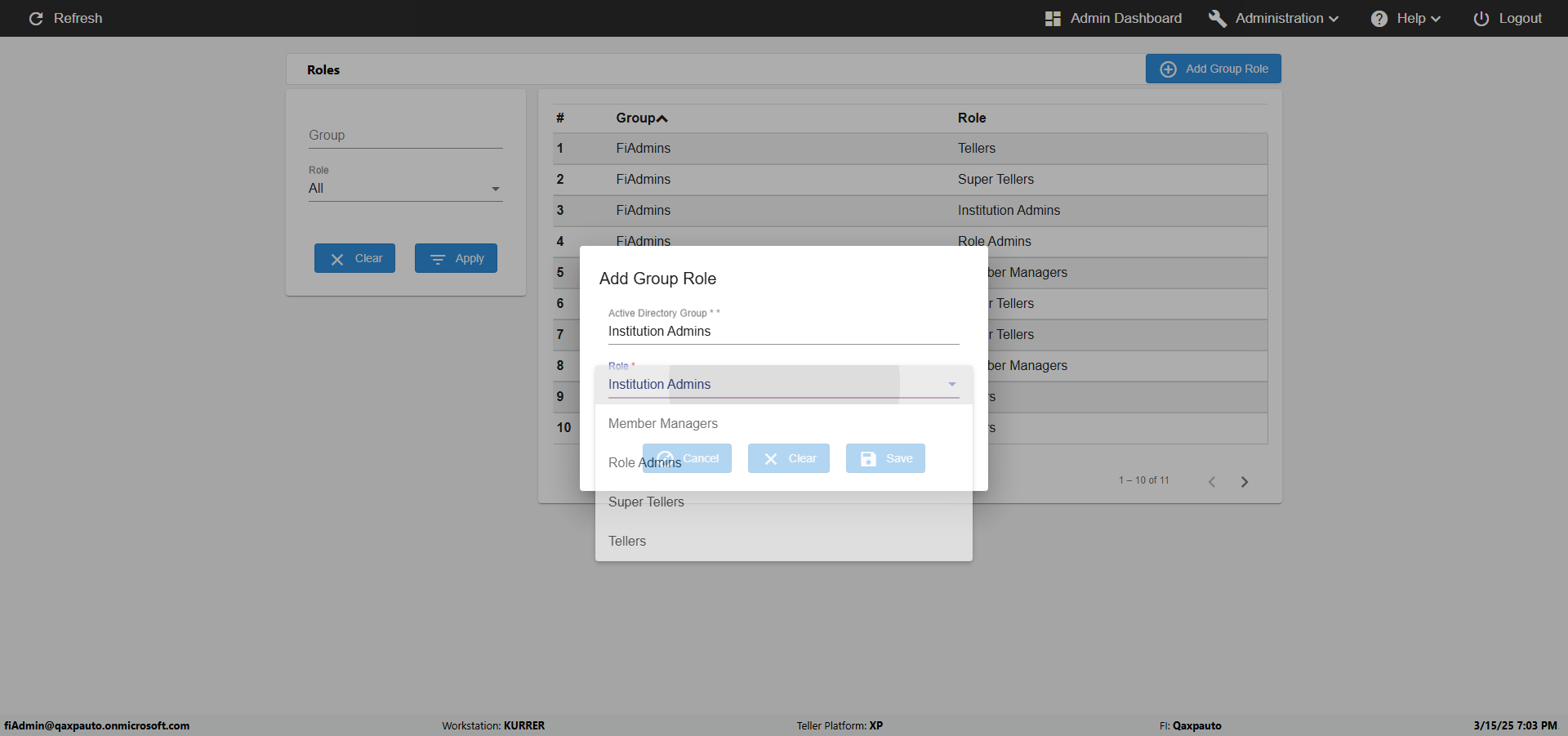Click the Group filter input field
Viewport: 1568px width, 736px height.
(x=405, y=136)
